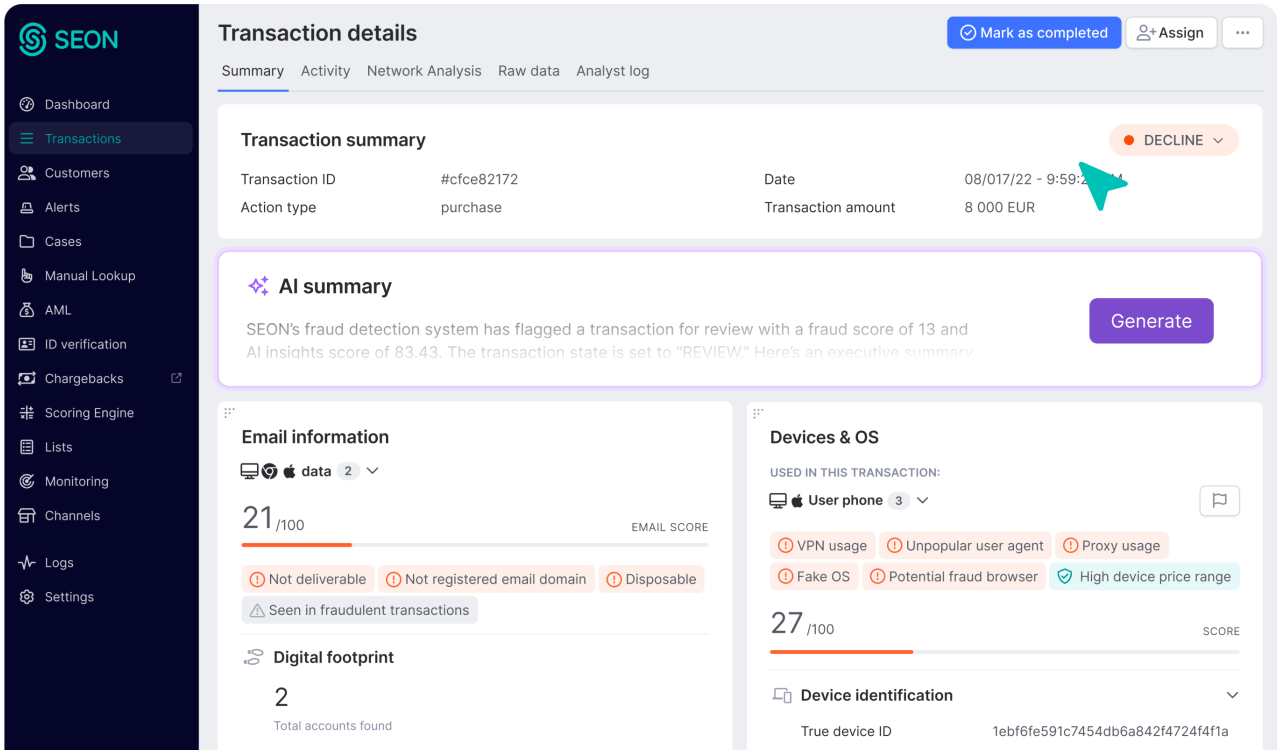Image resolution: width=1282 pixels, height=750 pixels.
Task: Click the SEON logo in sidebar
Action: tap(68, 39)
